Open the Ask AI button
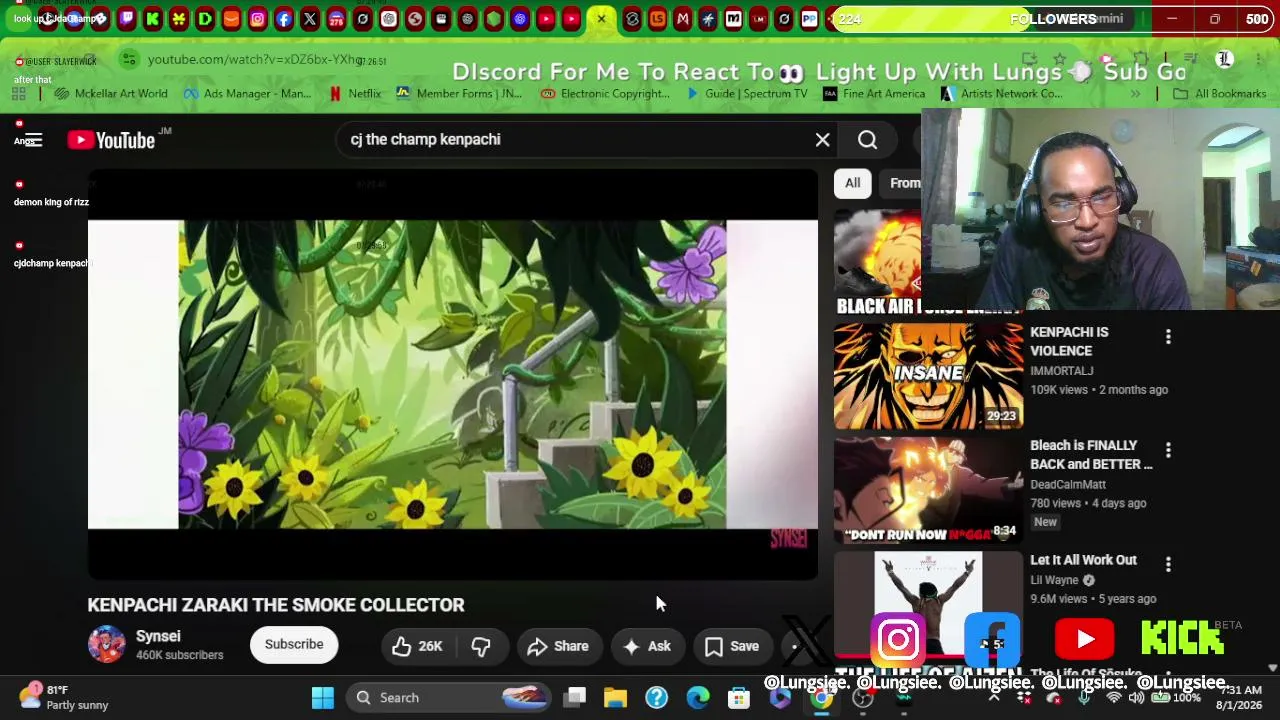This screenshot has width=1280, height=720. 647,646
